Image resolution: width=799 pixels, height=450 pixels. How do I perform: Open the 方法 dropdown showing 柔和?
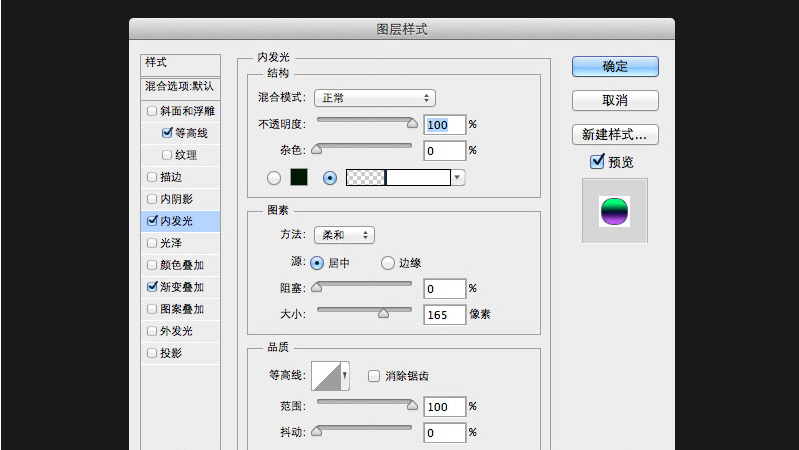point(344,235)
